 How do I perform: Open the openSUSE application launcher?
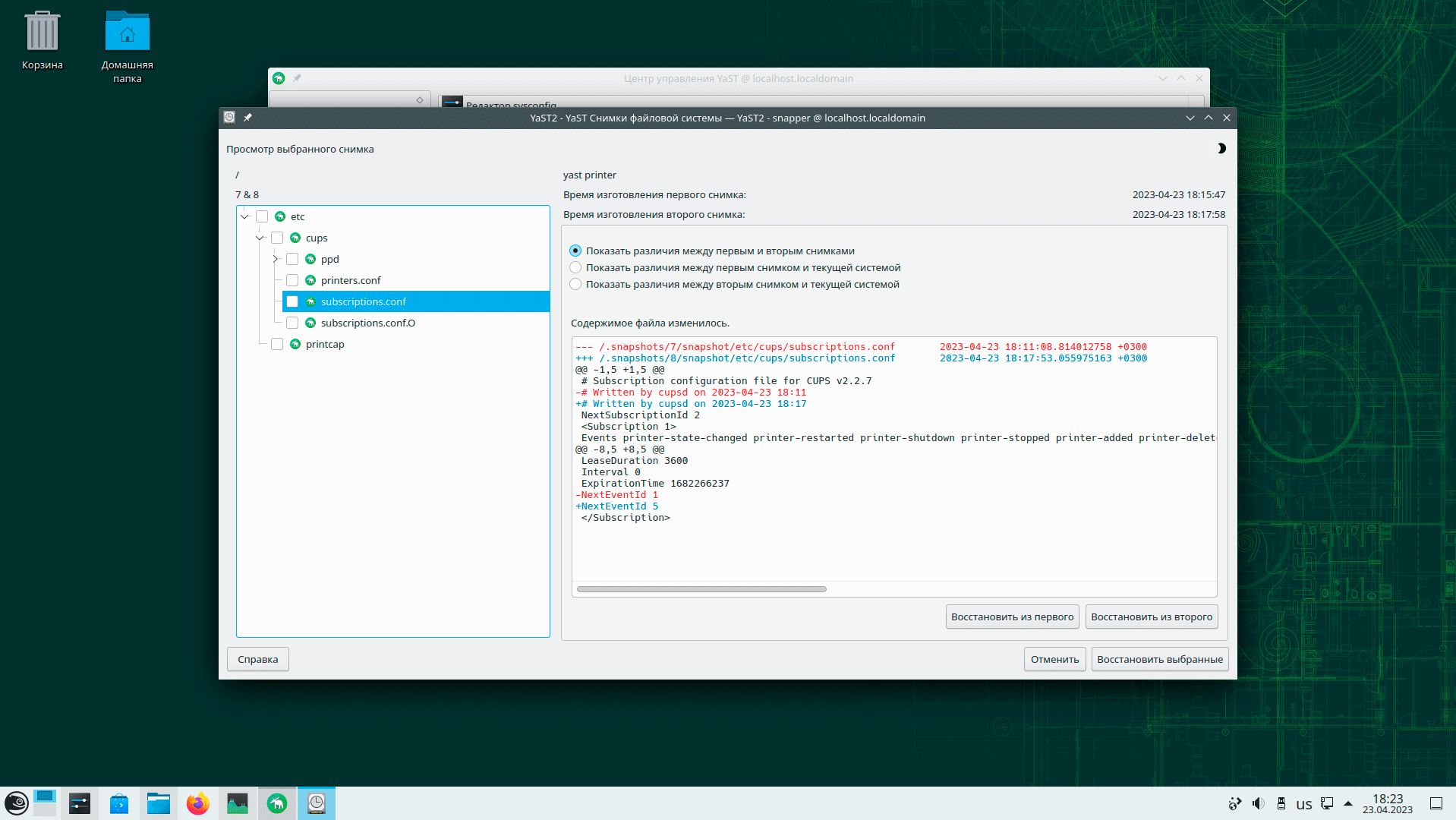[17, 803]
